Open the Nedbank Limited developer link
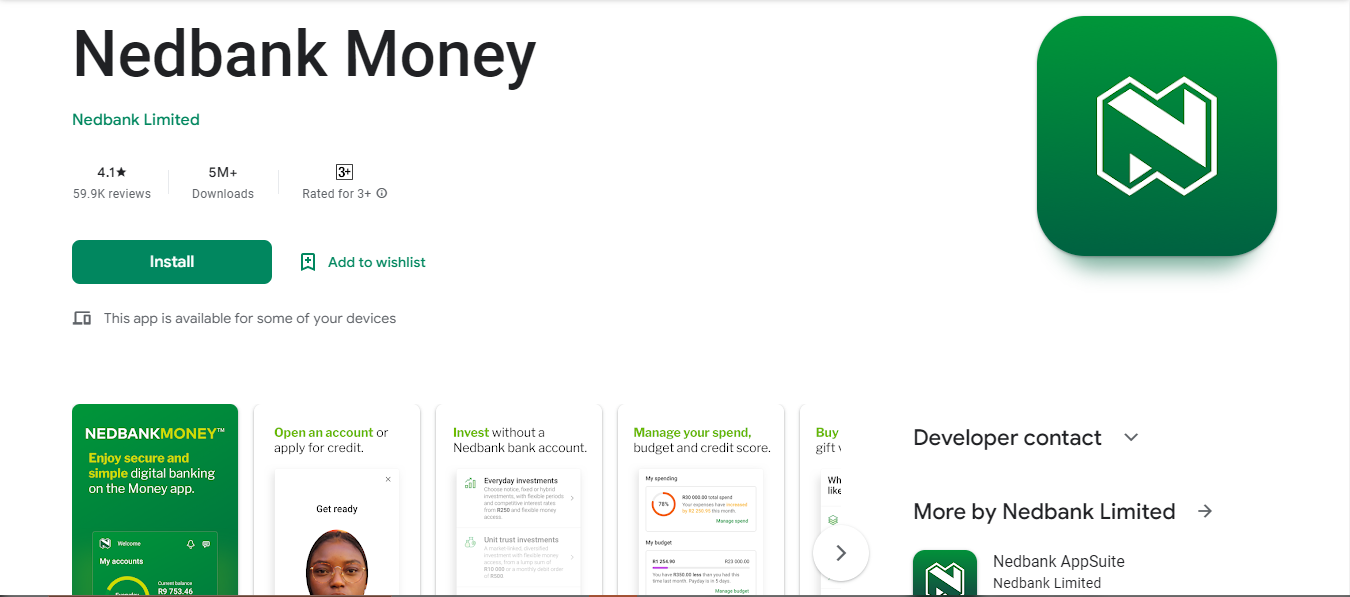This screenshot has width=1350, height=597. click(x=135, y=119)
